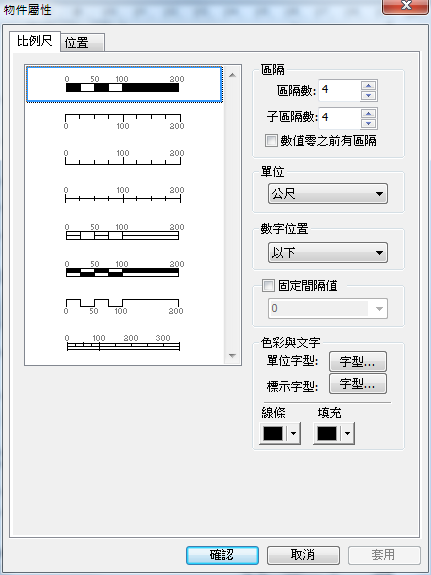431x575 pixels.
Task: Select the 0 to 300 triple-line scale bar
Action: tap(123, 343)
